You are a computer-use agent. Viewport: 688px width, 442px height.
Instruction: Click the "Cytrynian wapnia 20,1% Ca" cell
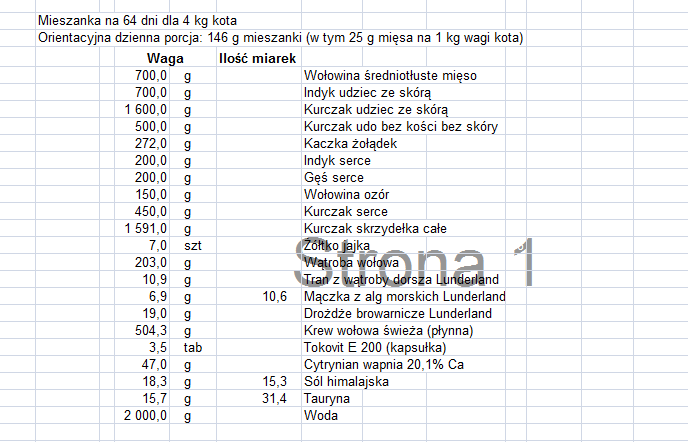coord(383,365)
